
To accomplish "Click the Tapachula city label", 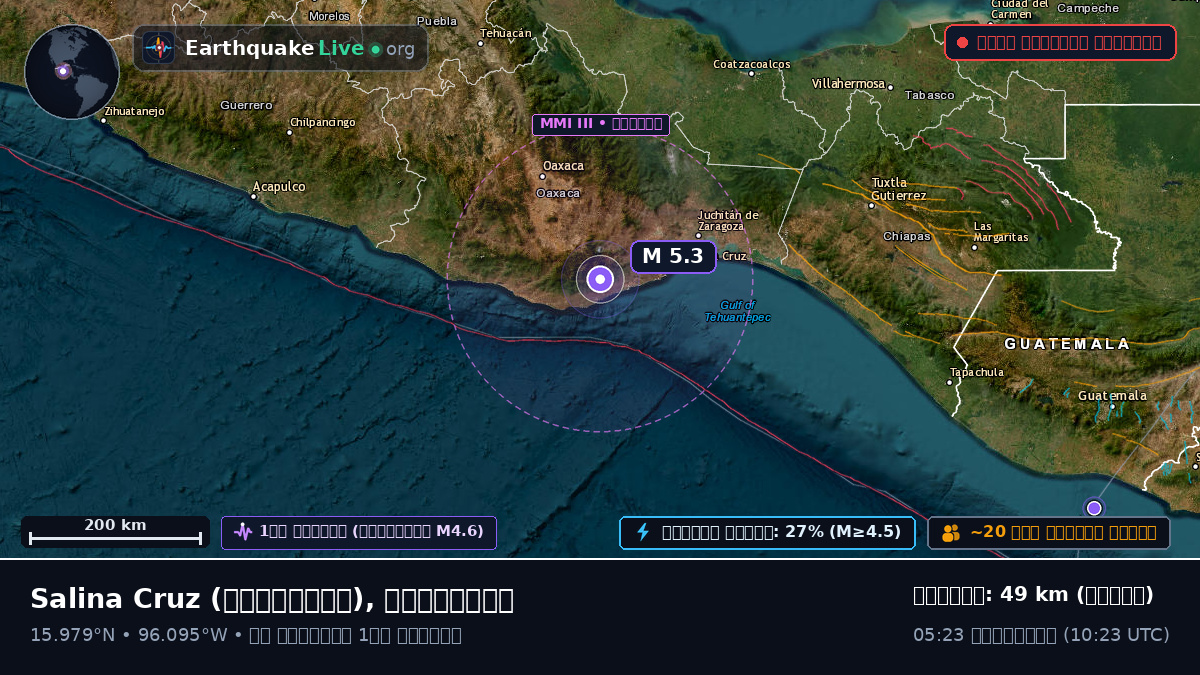I will coord(977,372).
